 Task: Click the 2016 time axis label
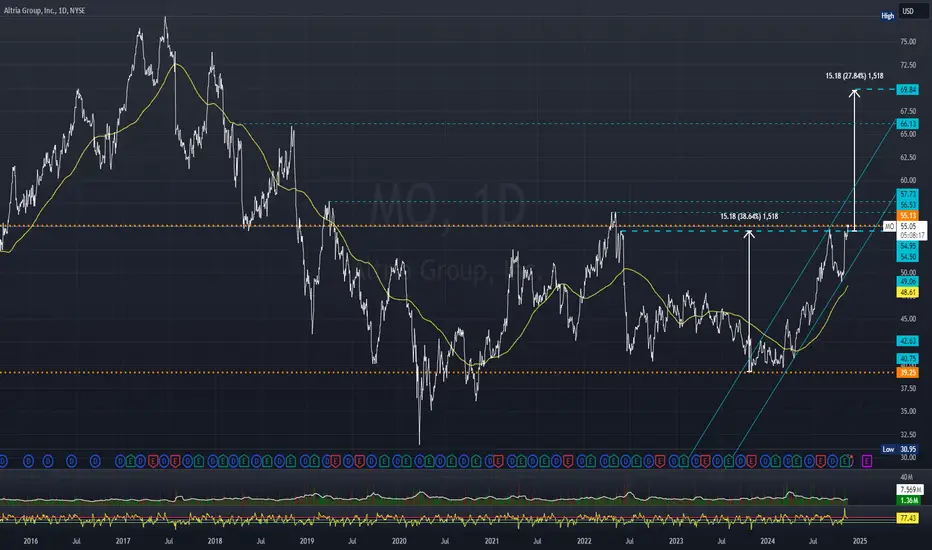click(30, 541)
